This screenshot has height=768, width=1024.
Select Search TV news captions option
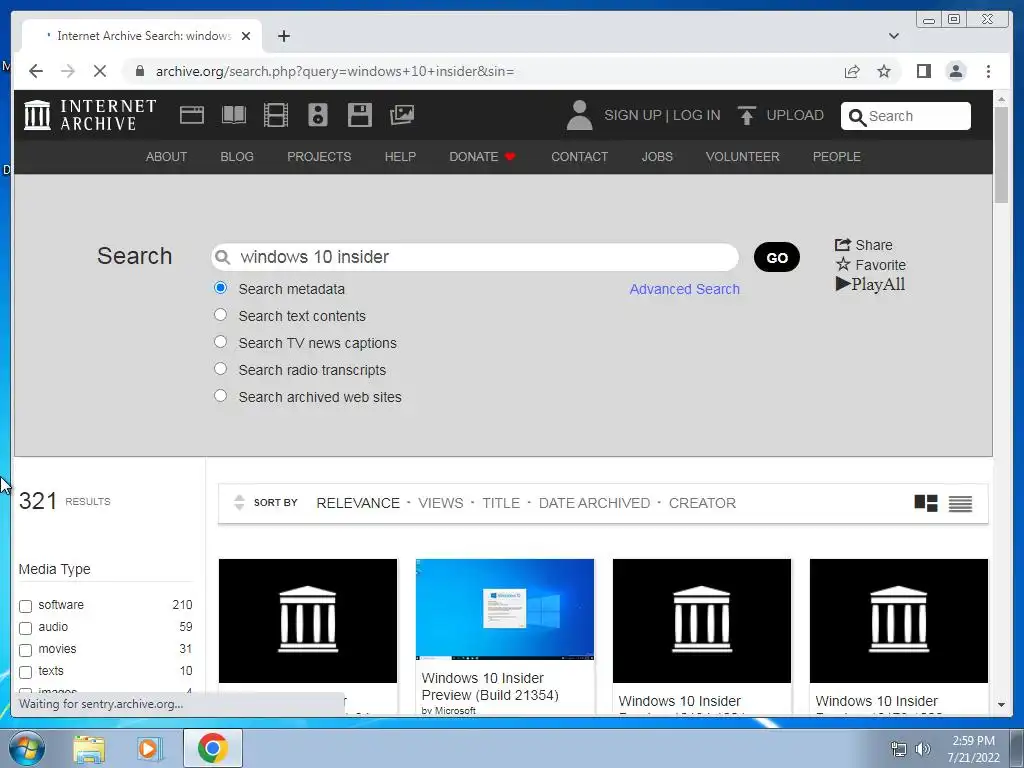221,342
